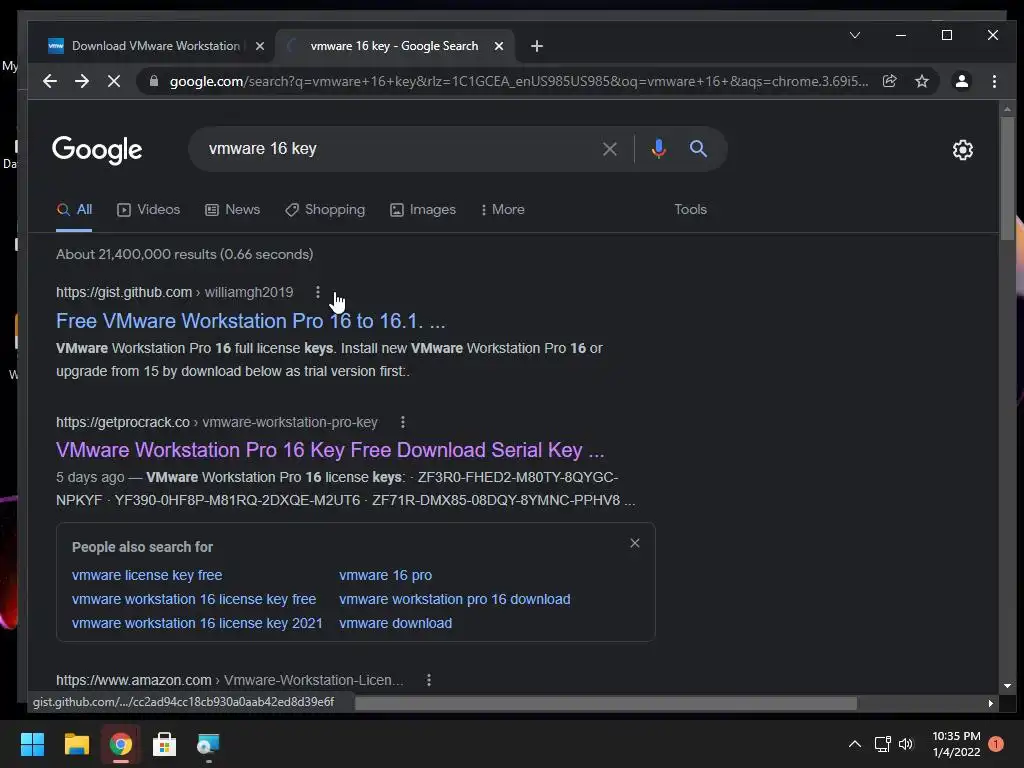The height and width of the screenshot is (768, 1024).
Task: Open the volume control tray icon
Action: [906, 744]
